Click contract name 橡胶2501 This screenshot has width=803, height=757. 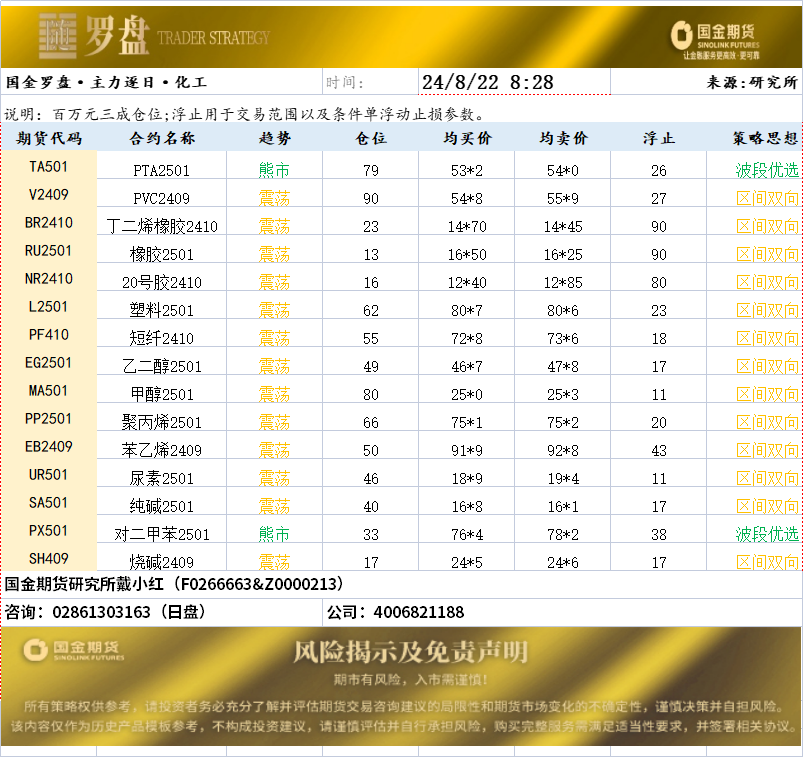tap(162, 255)
